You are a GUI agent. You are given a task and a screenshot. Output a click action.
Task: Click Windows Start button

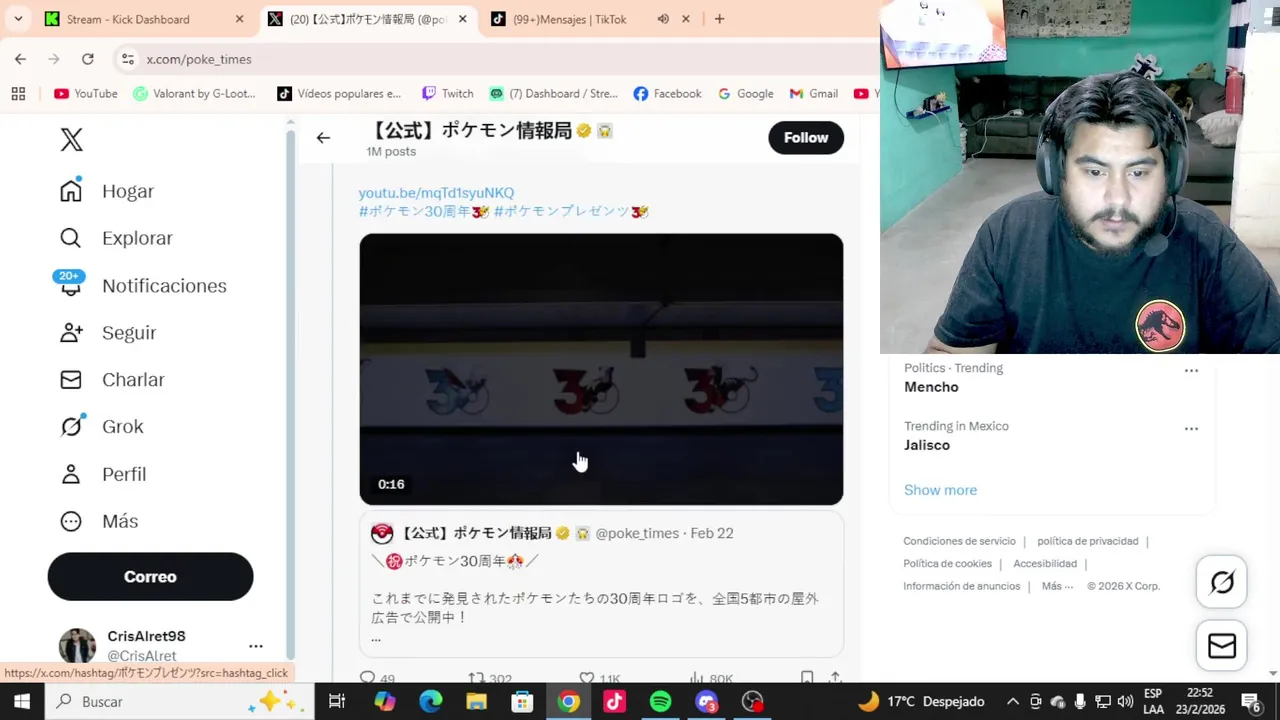22,702
